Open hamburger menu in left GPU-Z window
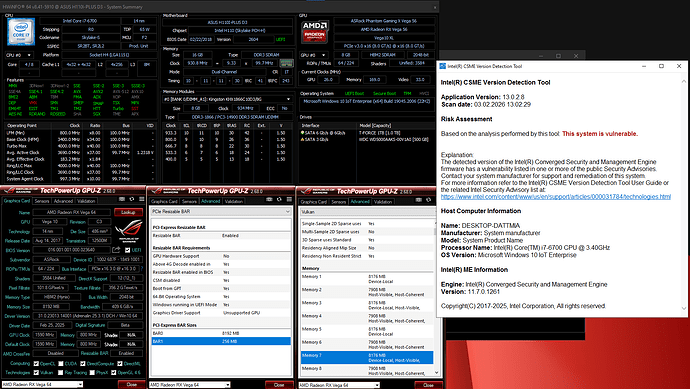The width and height of the screenshot is (690, 389). pyautogui.click(x=141, y=199)
